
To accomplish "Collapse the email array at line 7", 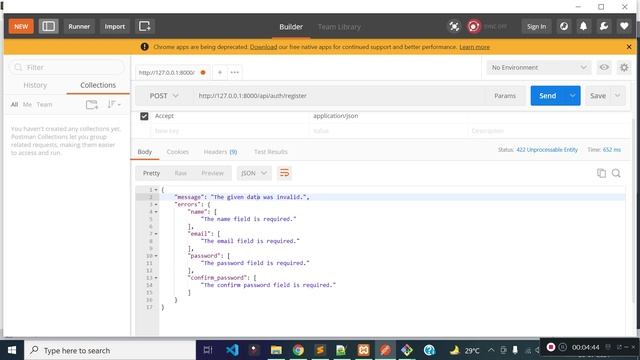I will (x=156, y=234).
